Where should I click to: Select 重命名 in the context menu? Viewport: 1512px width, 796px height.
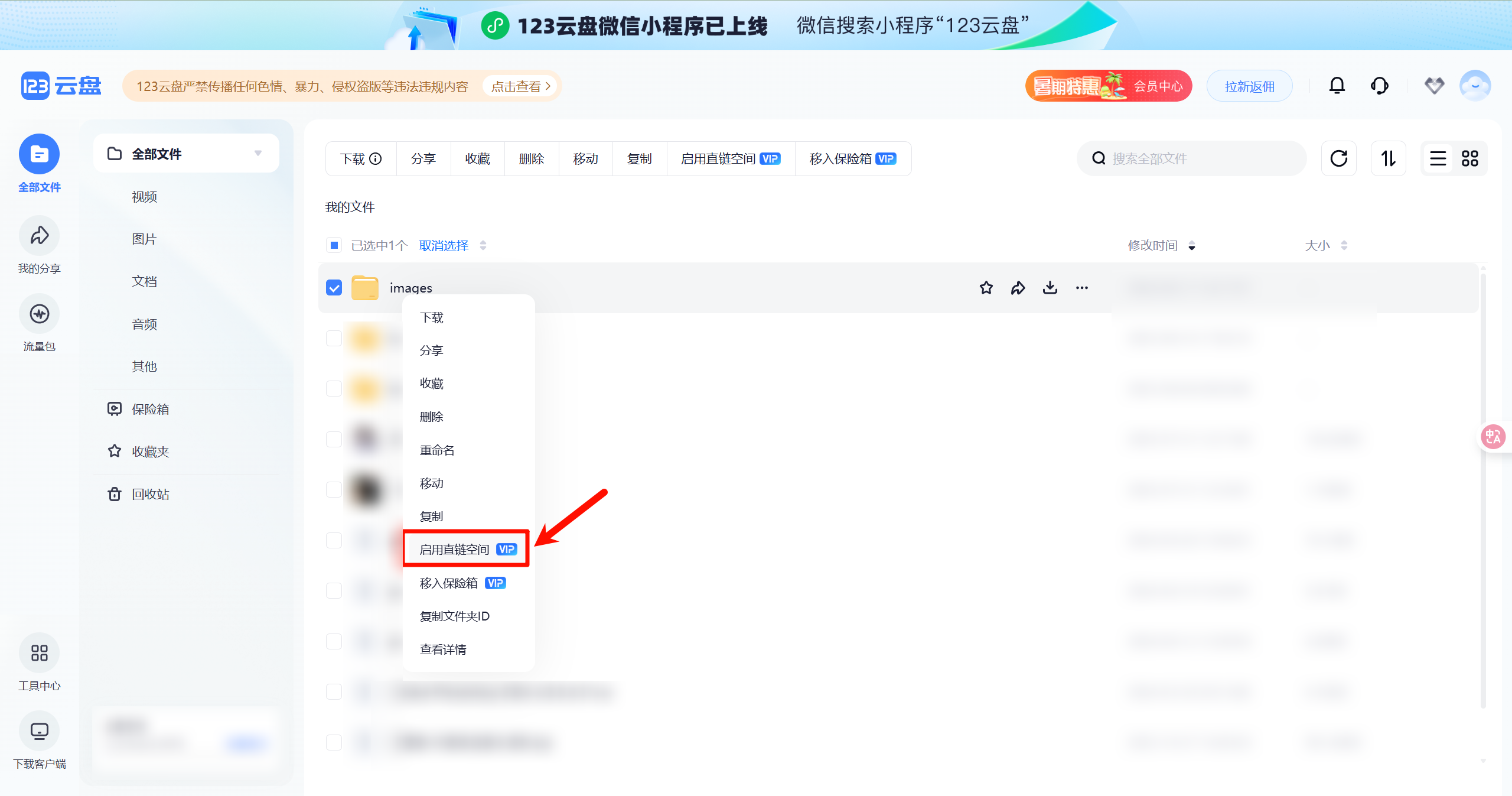[437, 450]
